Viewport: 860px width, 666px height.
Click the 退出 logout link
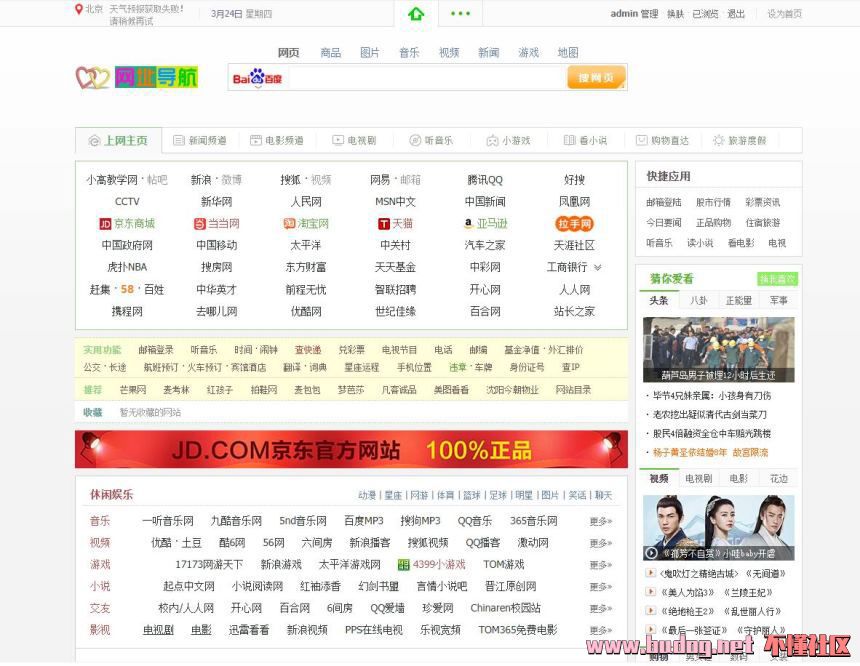(736, 14)
